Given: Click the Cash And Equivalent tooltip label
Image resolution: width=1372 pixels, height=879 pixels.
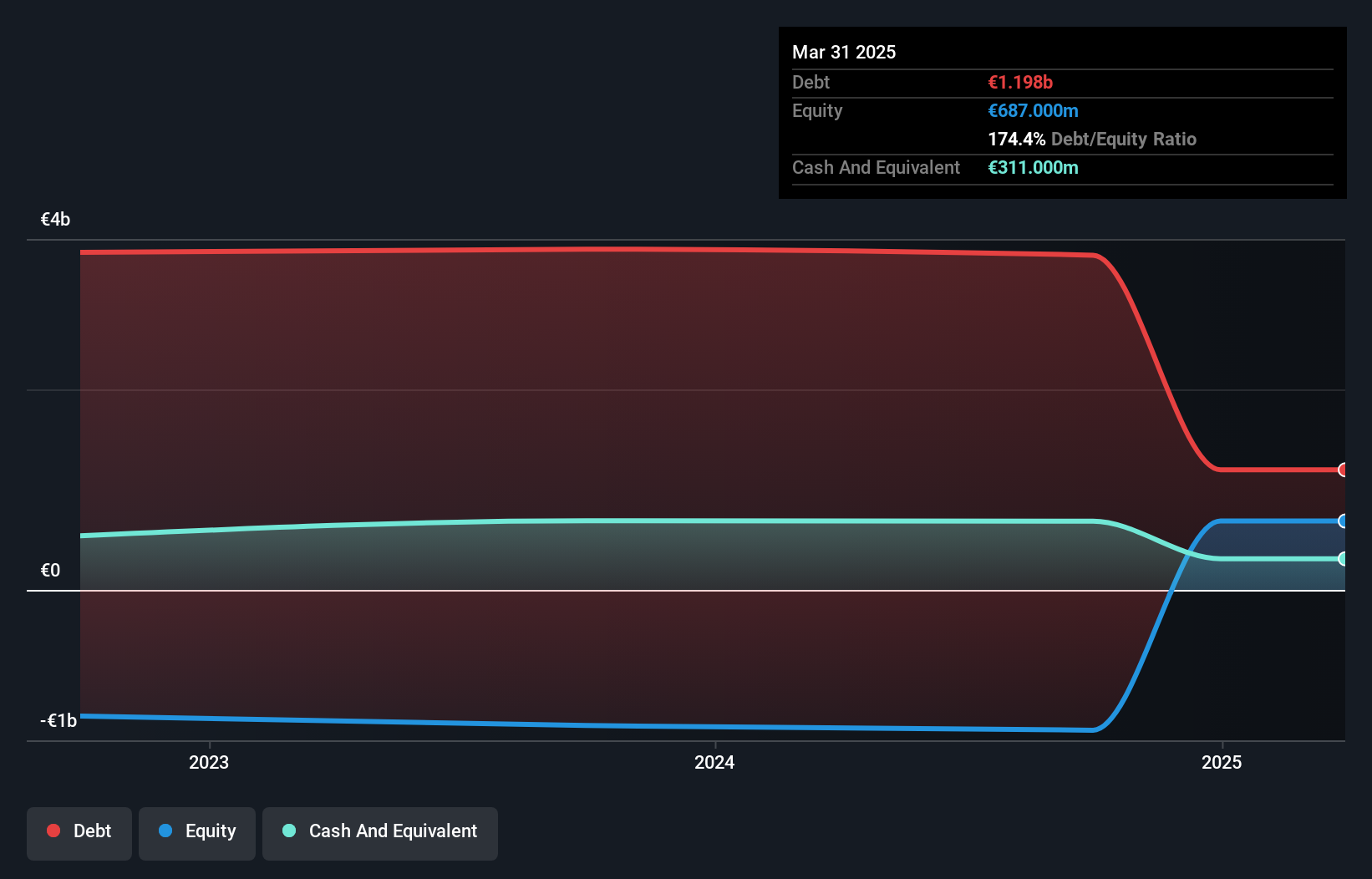Looking at the screenshot, I should [876, 167].
